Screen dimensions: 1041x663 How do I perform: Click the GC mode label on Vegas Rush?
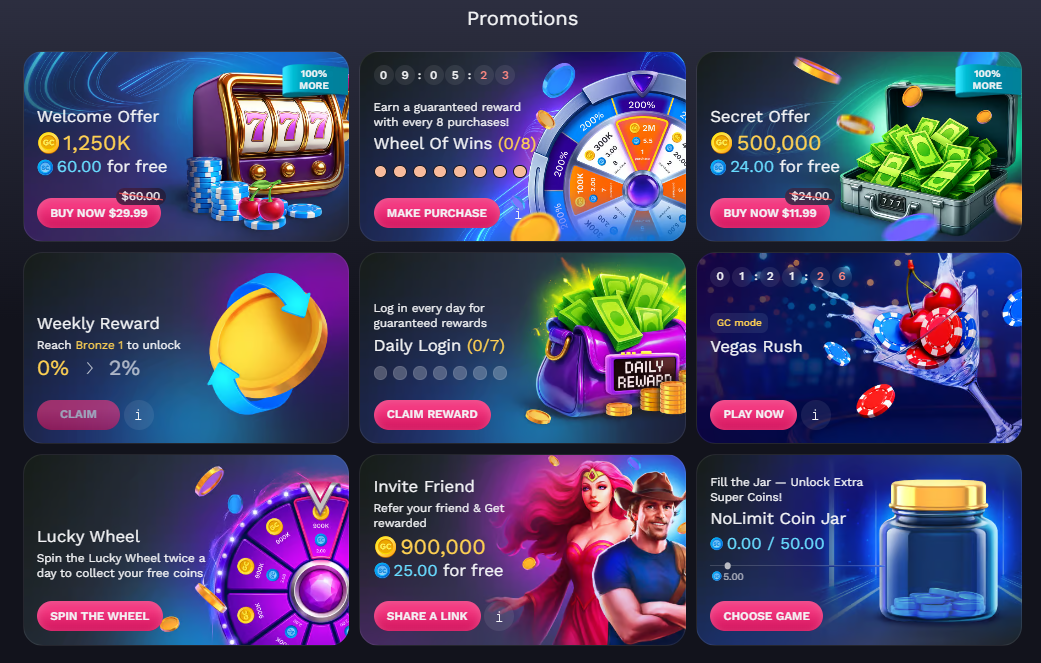tap(739, 323)
